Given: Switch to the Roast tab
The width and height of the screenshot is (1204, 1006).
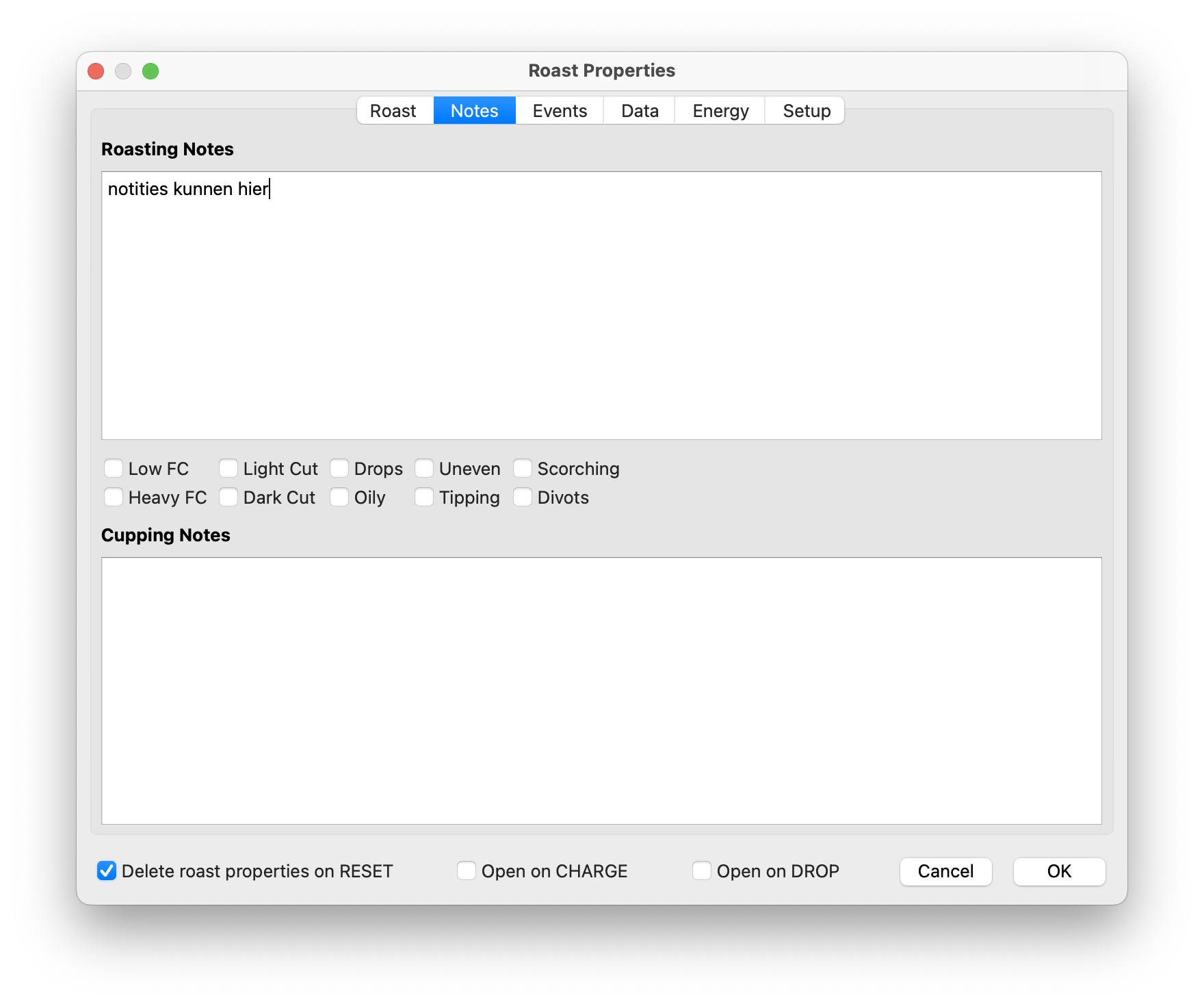Looking at the screenshot, I should click(x=393, y=111).
